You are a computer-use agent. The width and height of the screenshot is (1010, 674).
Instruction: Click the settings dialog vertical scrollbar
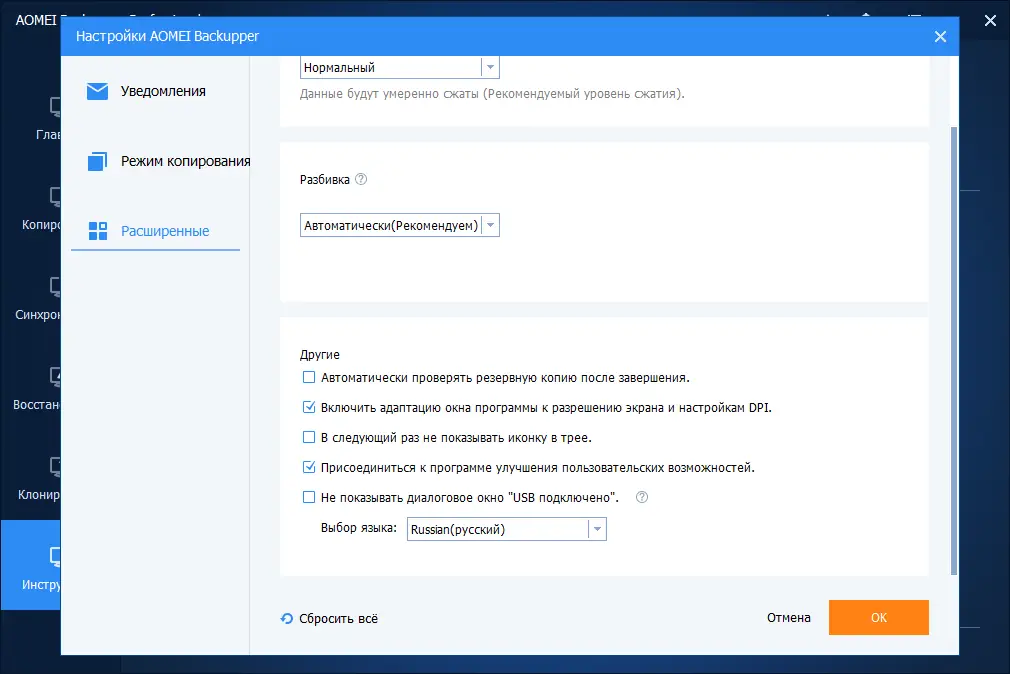[x=954, y=351]
